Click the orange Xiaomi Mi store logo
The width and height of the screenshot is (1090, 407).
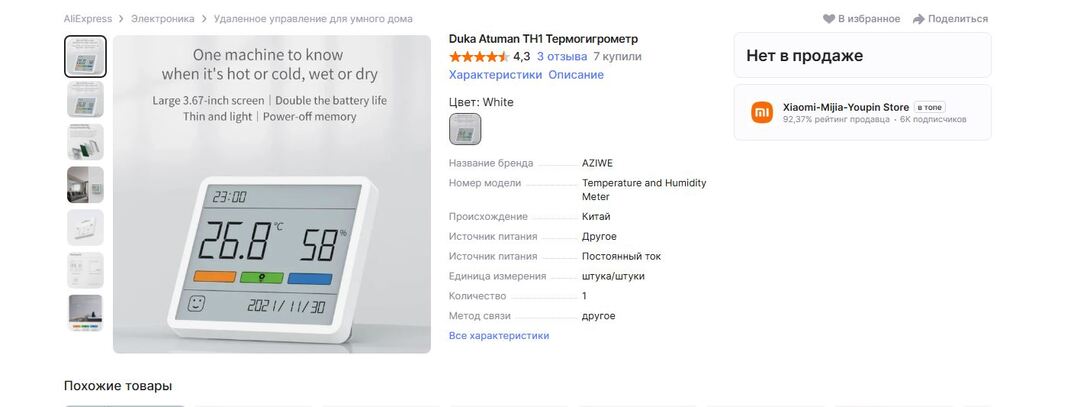(x=762, y=112)
